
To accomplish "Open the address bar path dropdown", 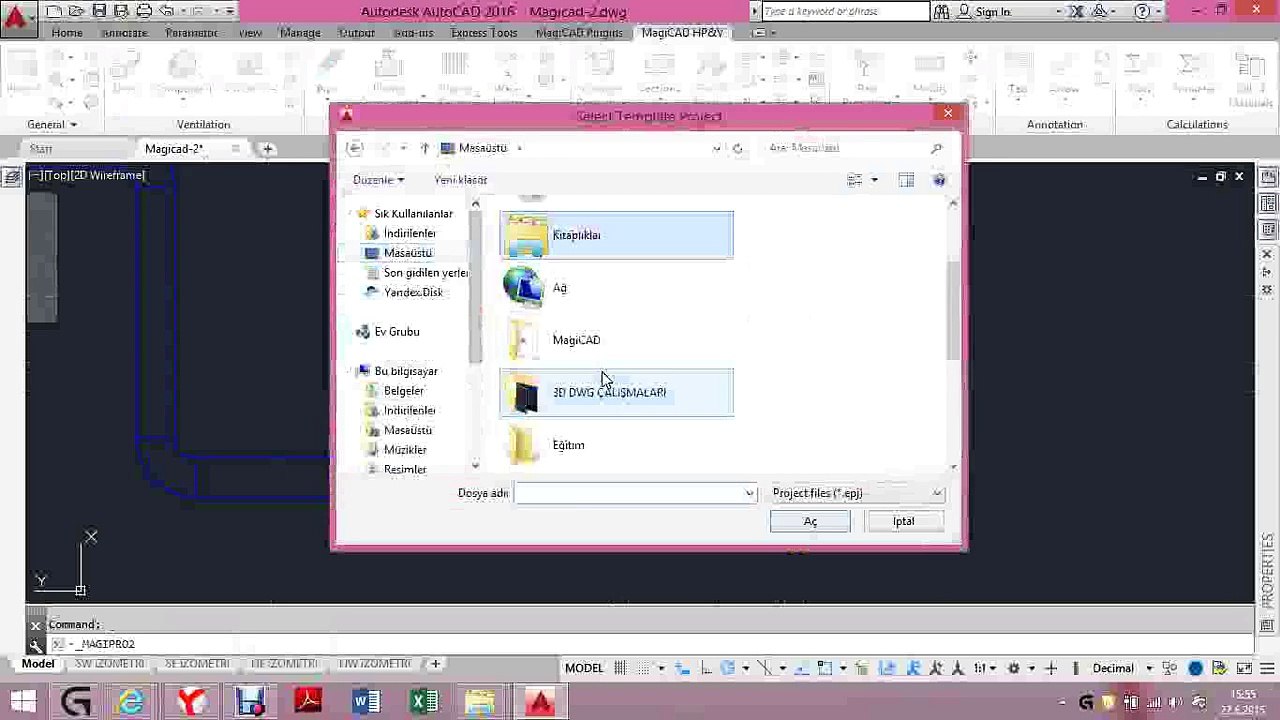I will tap(717, 148).
